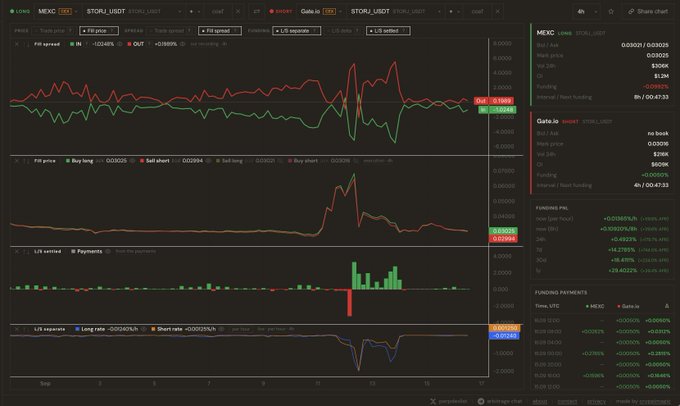Clear the long leg with its X icon

238,11
